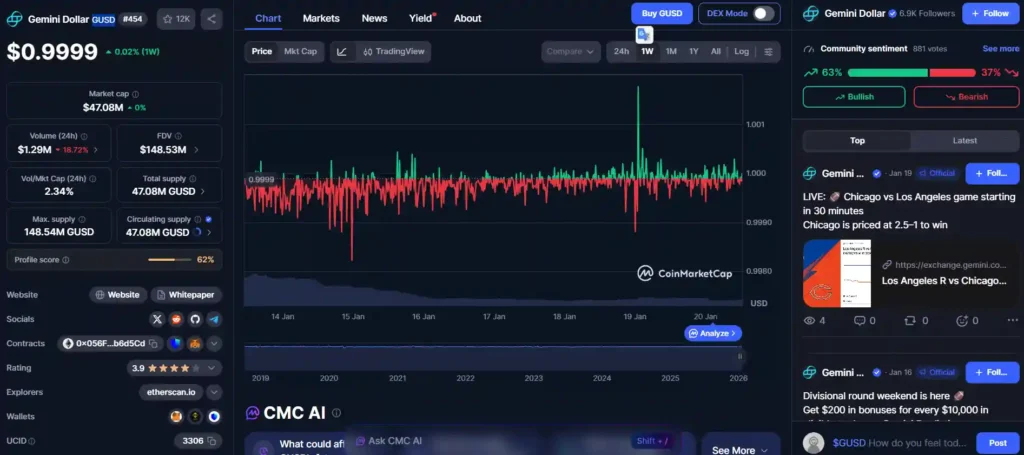The height and width of the screenshot is (455, 1024).
Task: Open the Los Angeles R vs Chicago thumbnail
Action: click(x=837, y=274)
